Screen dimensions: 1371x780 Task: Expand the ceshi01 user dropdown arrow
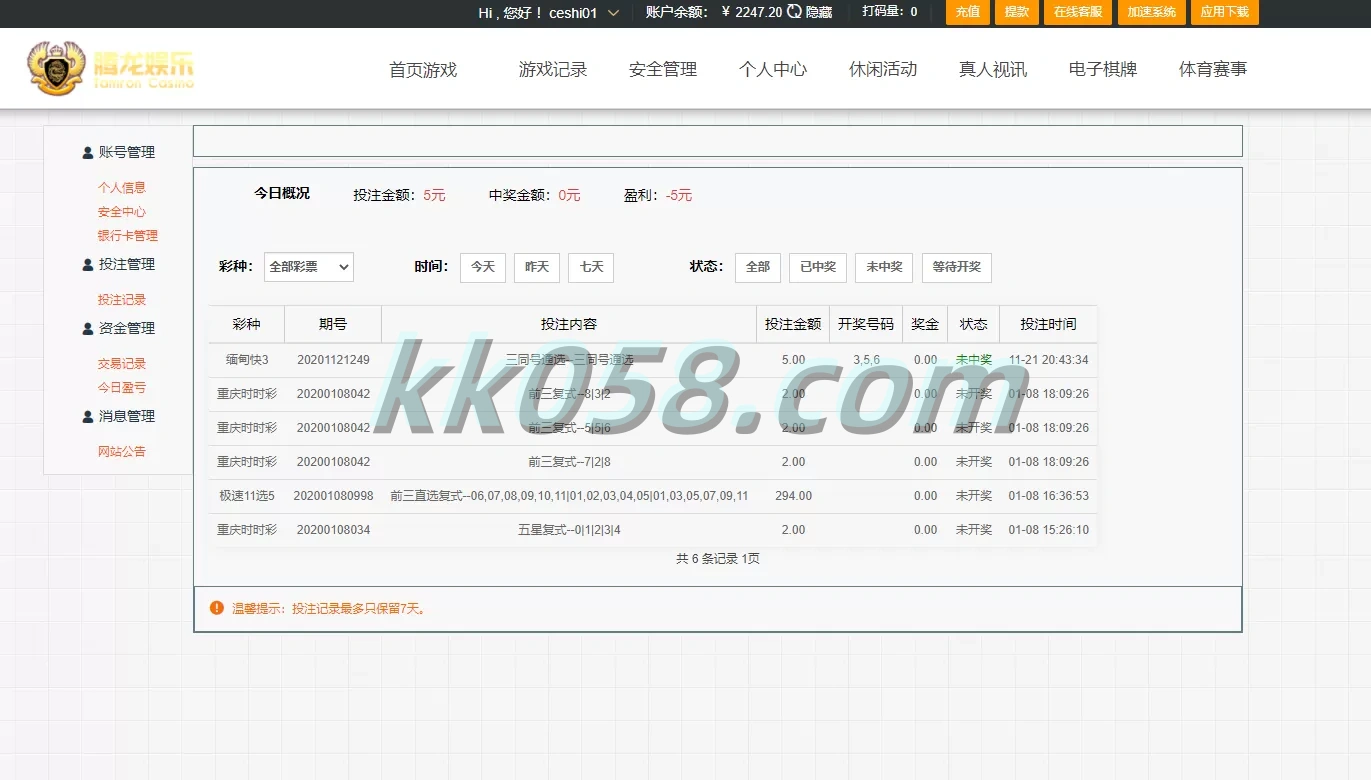click(613, 13)
